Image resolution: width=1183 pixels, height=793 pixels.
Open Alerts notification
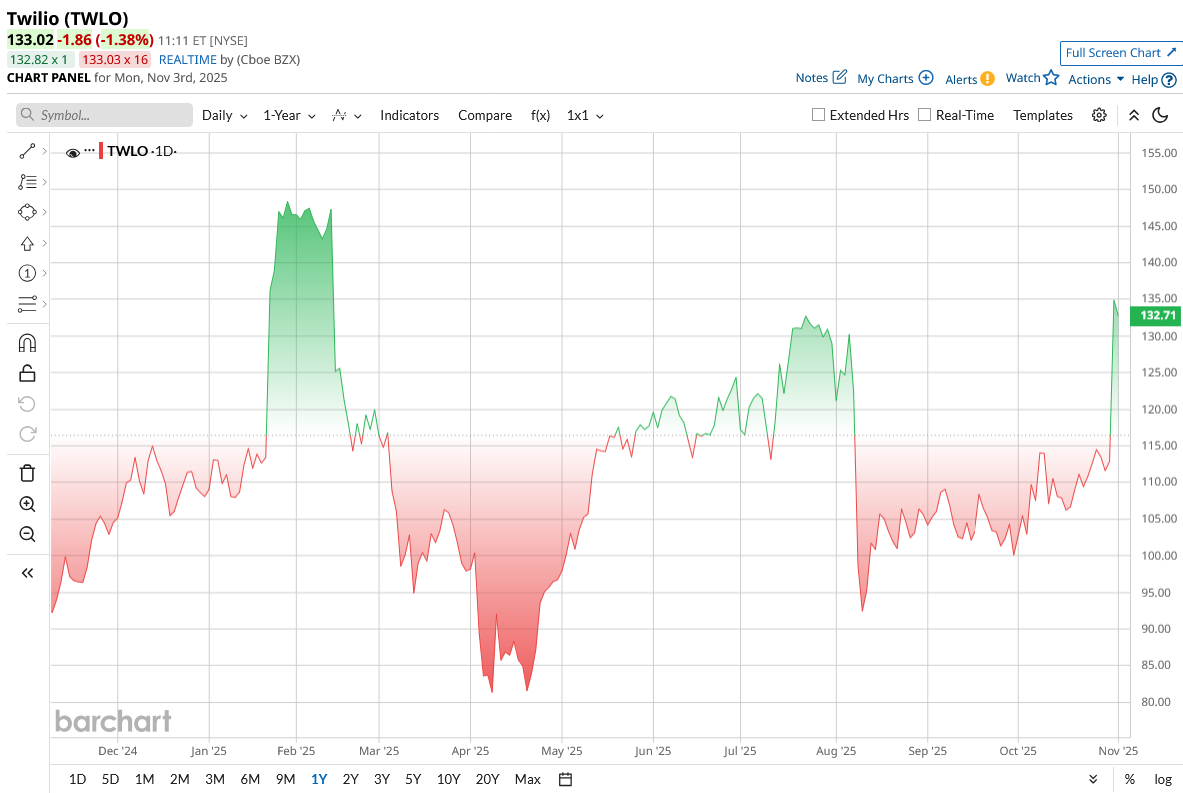pyautogui.click(x=969, y=78)
